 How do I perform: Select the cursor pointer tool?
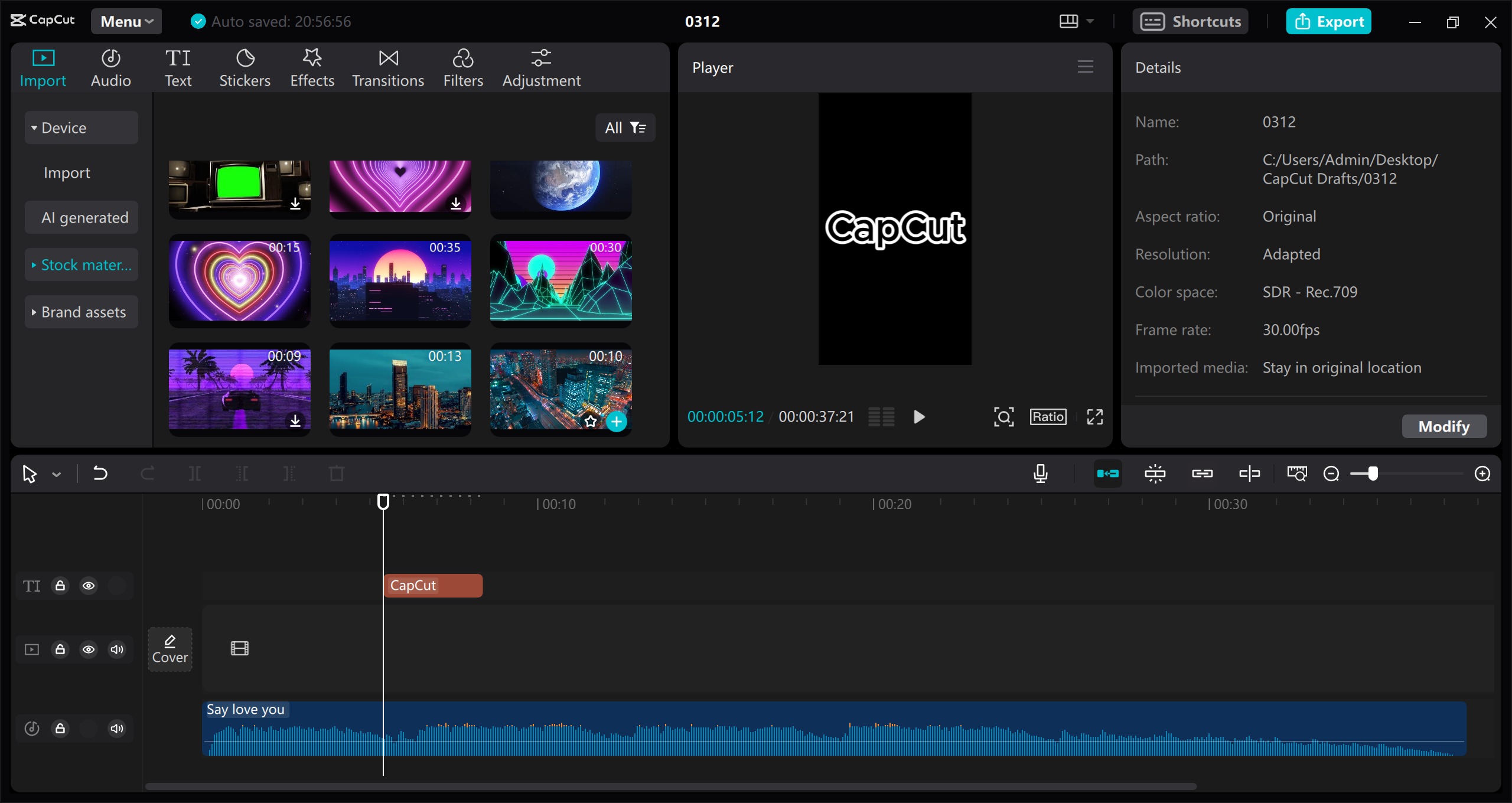click(x=30, y=474)
